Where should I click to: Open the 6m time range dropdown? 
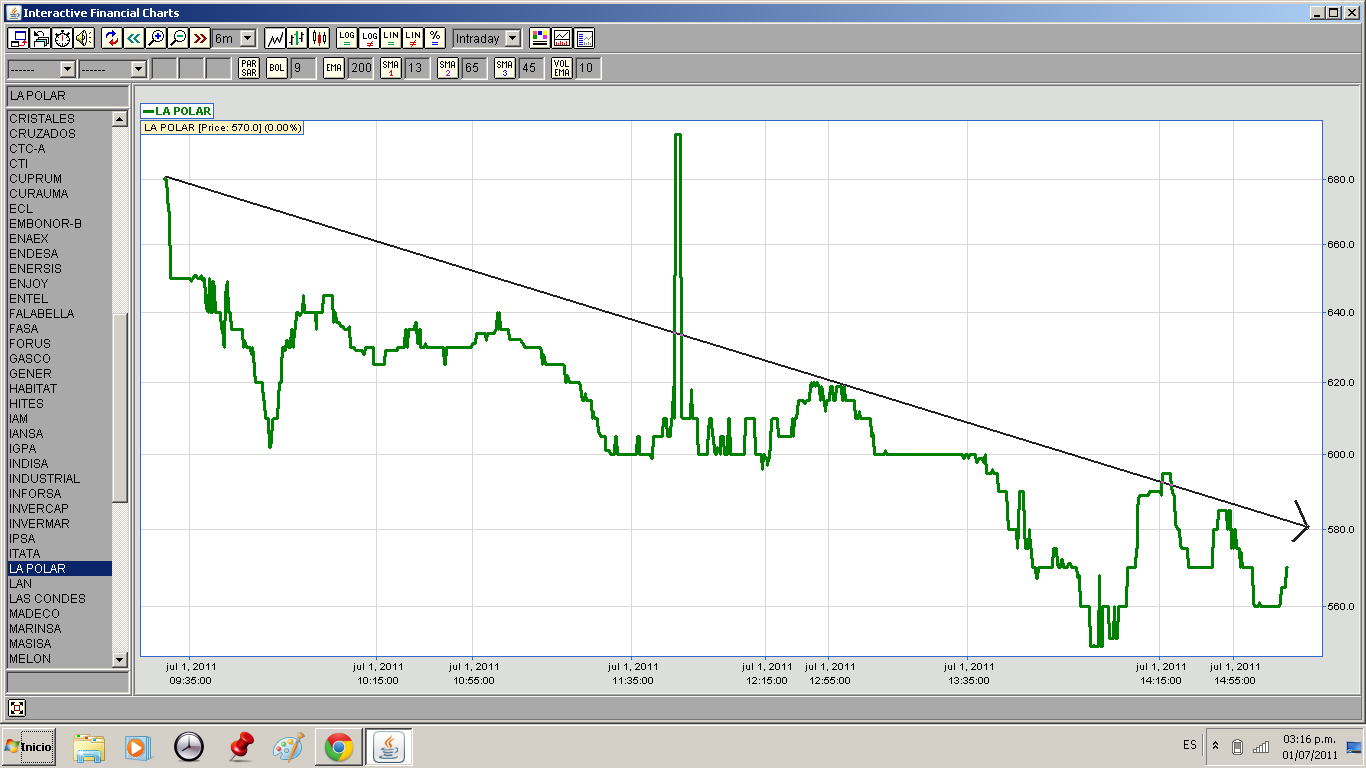coord(248,38)
